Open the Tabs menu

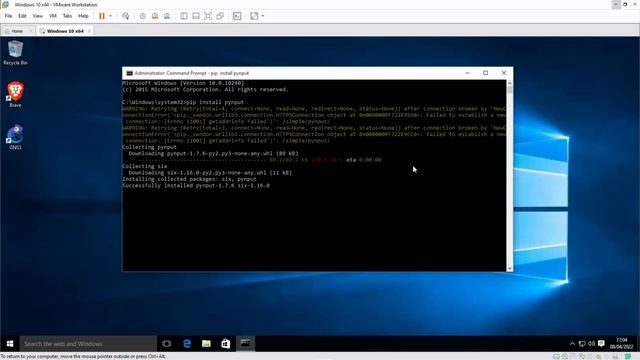point(67,16)
